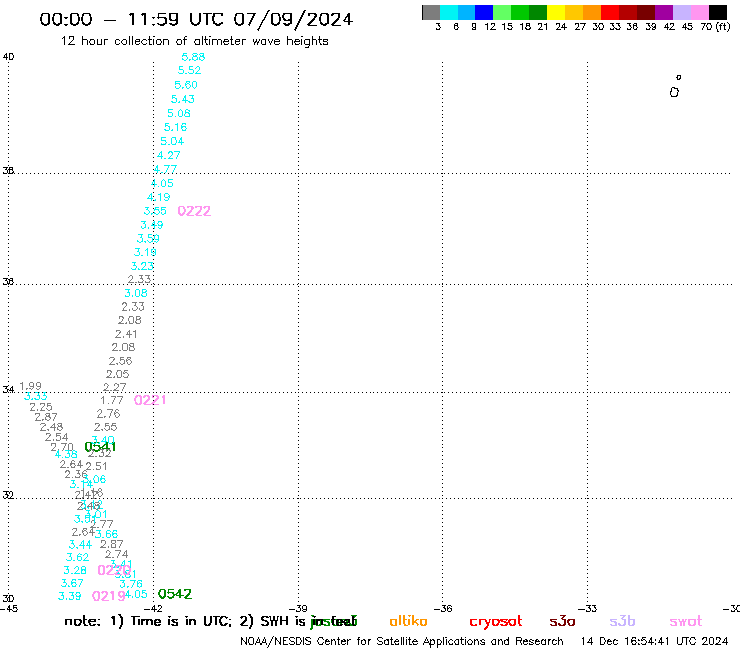
Task: Click the gray swatch in the color legend
Action: [x=431, y=12]
